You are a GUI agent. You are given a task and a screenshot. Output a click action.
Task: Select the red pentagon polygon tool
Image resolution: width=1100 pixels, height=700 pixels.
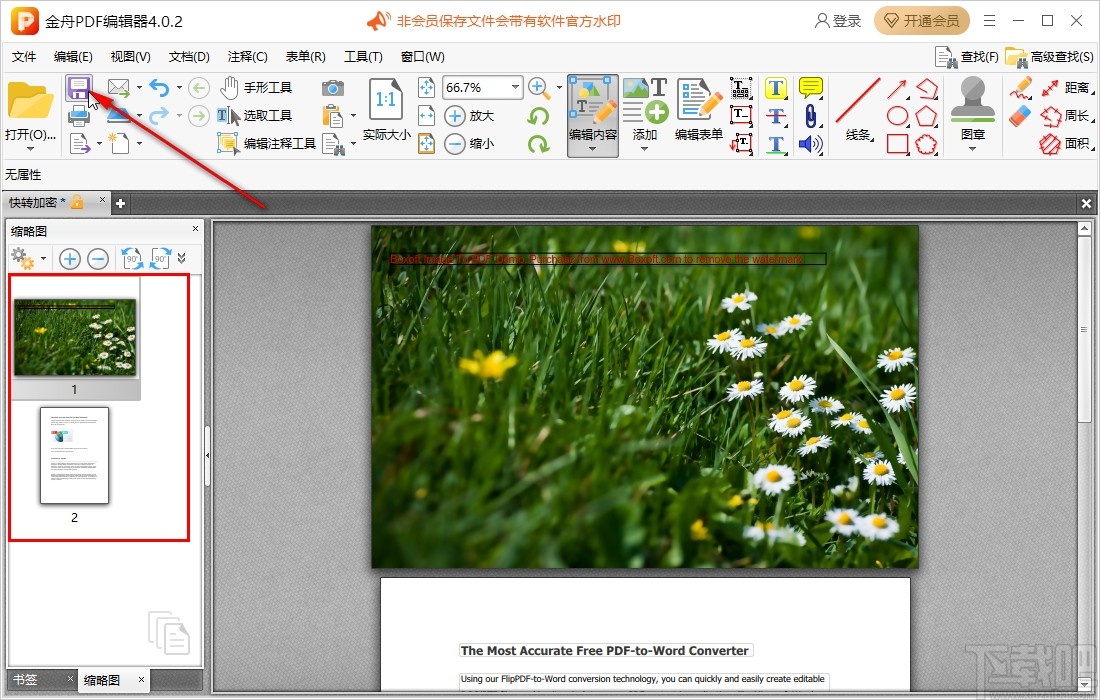926,116
